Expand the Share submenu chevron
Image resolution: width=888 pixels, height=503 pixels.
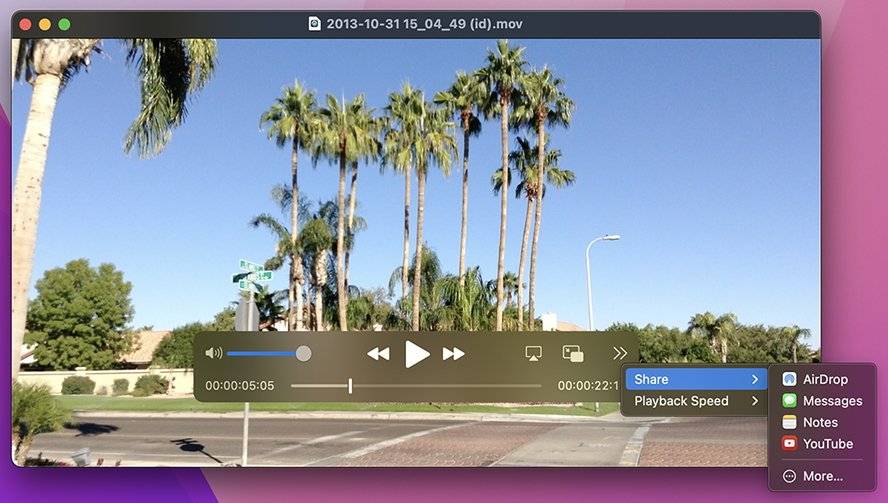[x=755, y=379]
